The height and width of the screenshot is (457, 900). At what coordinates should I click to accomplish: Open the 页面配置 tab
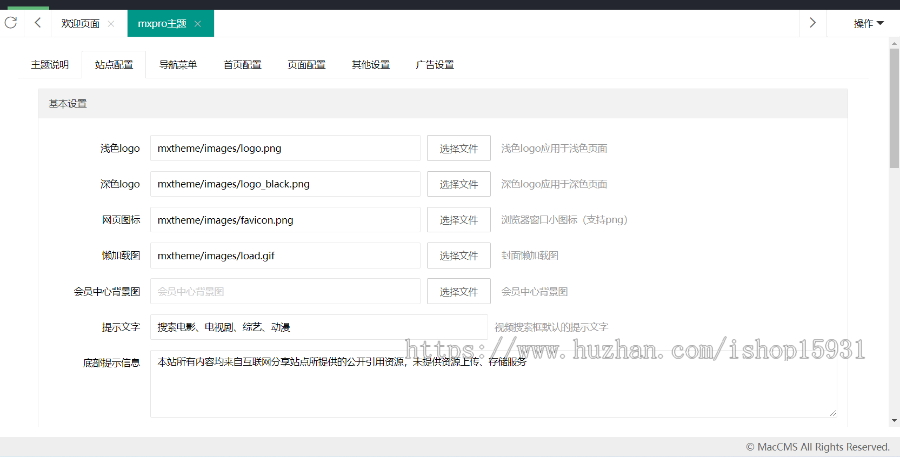[x=307, y=64]
